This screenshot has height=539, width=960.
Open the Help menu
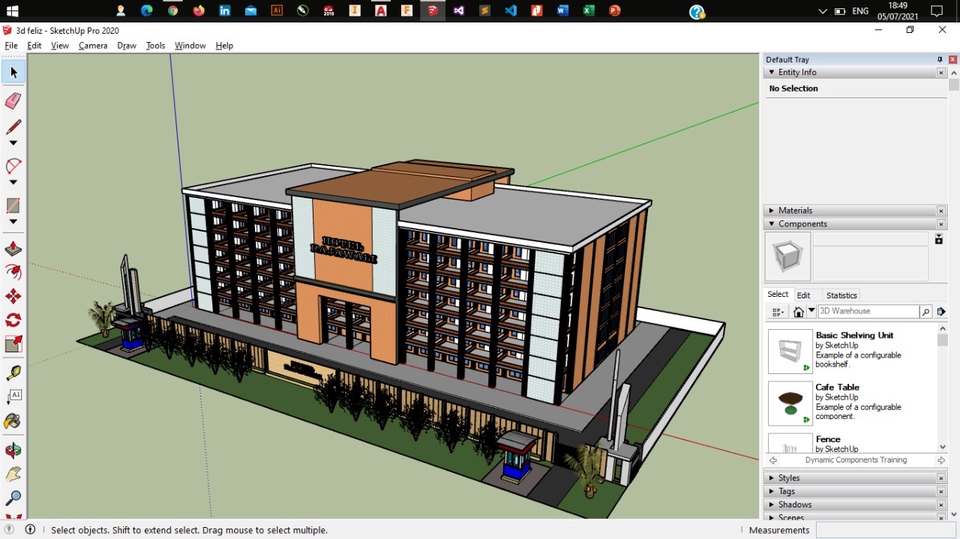tap(224, 45)
